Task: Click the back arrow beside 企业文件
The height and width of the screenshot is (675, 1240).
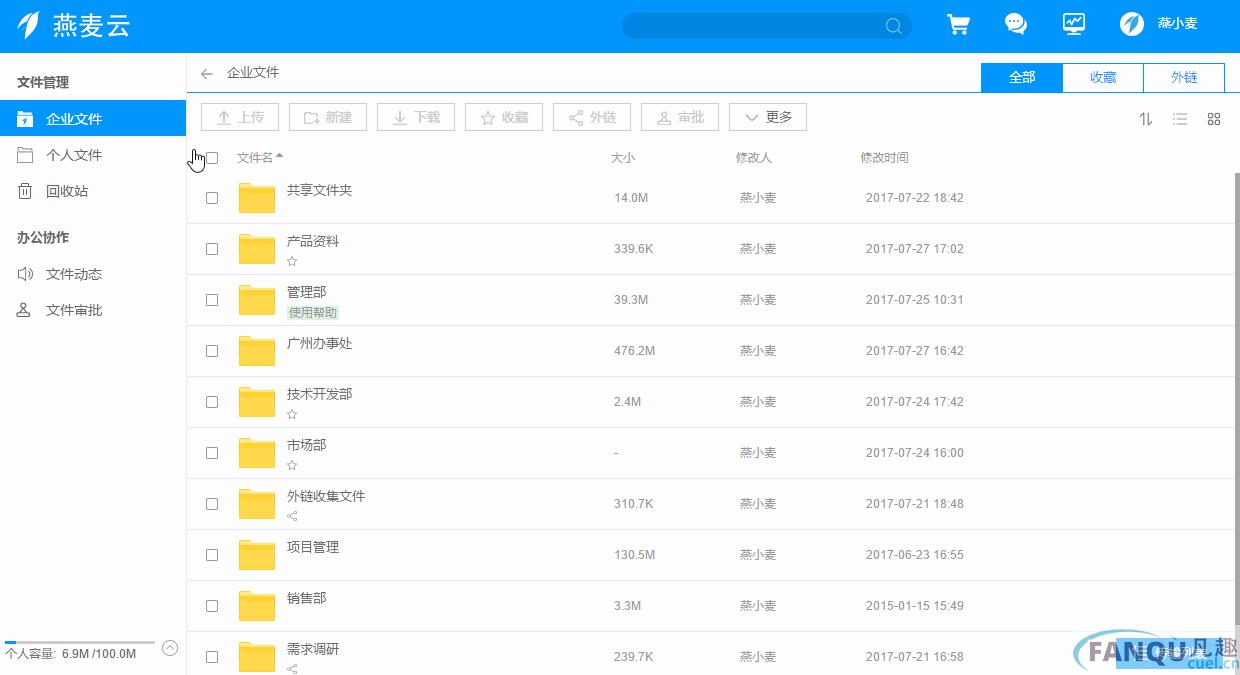Action: point(207,73)
